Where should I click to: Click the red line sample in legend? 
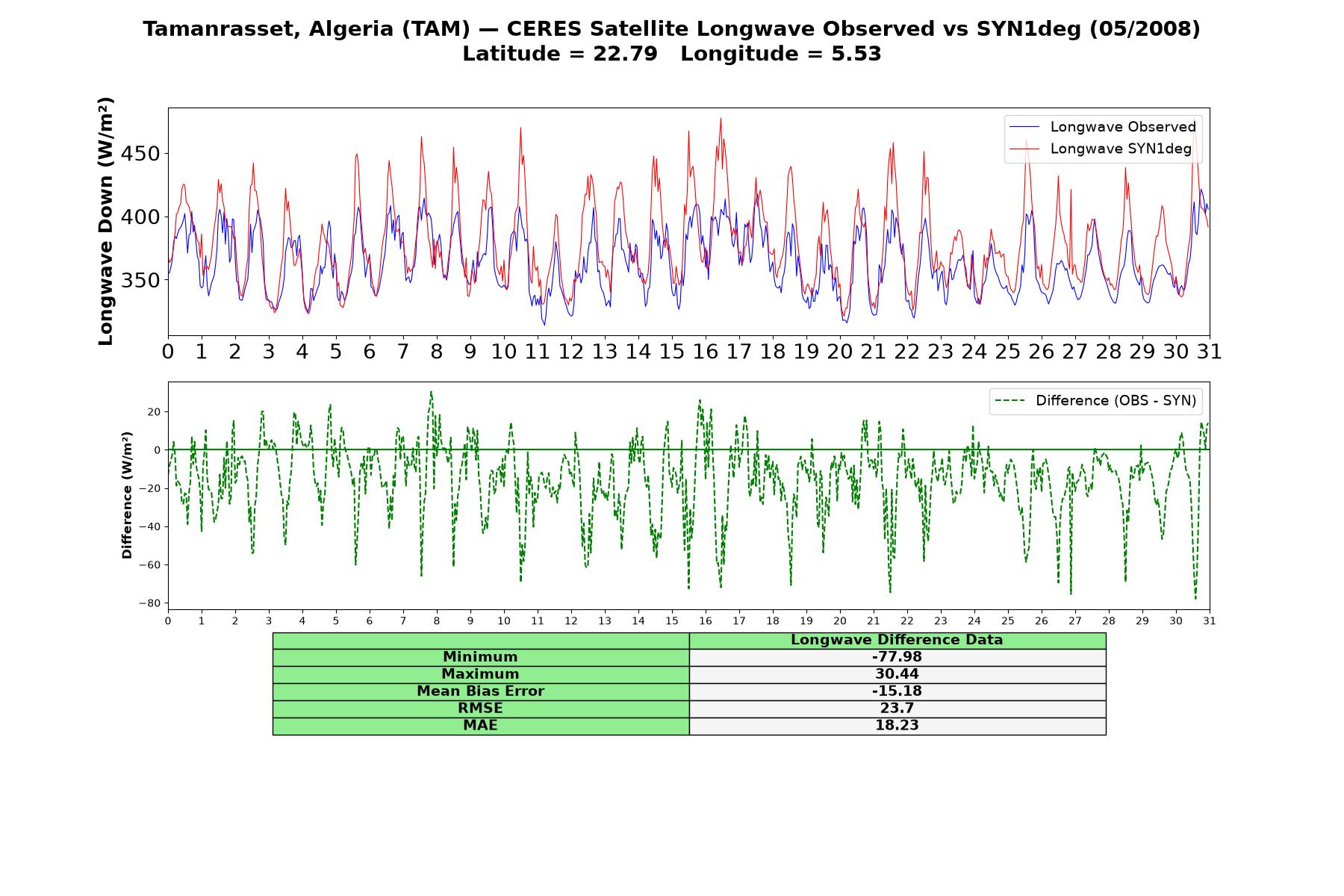1024,149
